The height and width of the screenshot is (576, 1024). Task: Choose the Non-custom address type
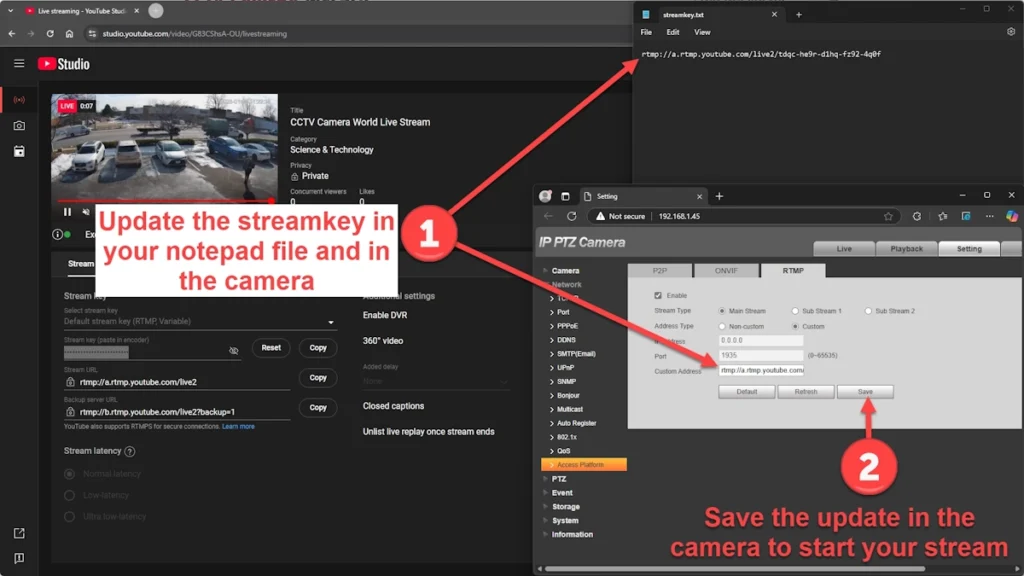(x=723, y=326)
